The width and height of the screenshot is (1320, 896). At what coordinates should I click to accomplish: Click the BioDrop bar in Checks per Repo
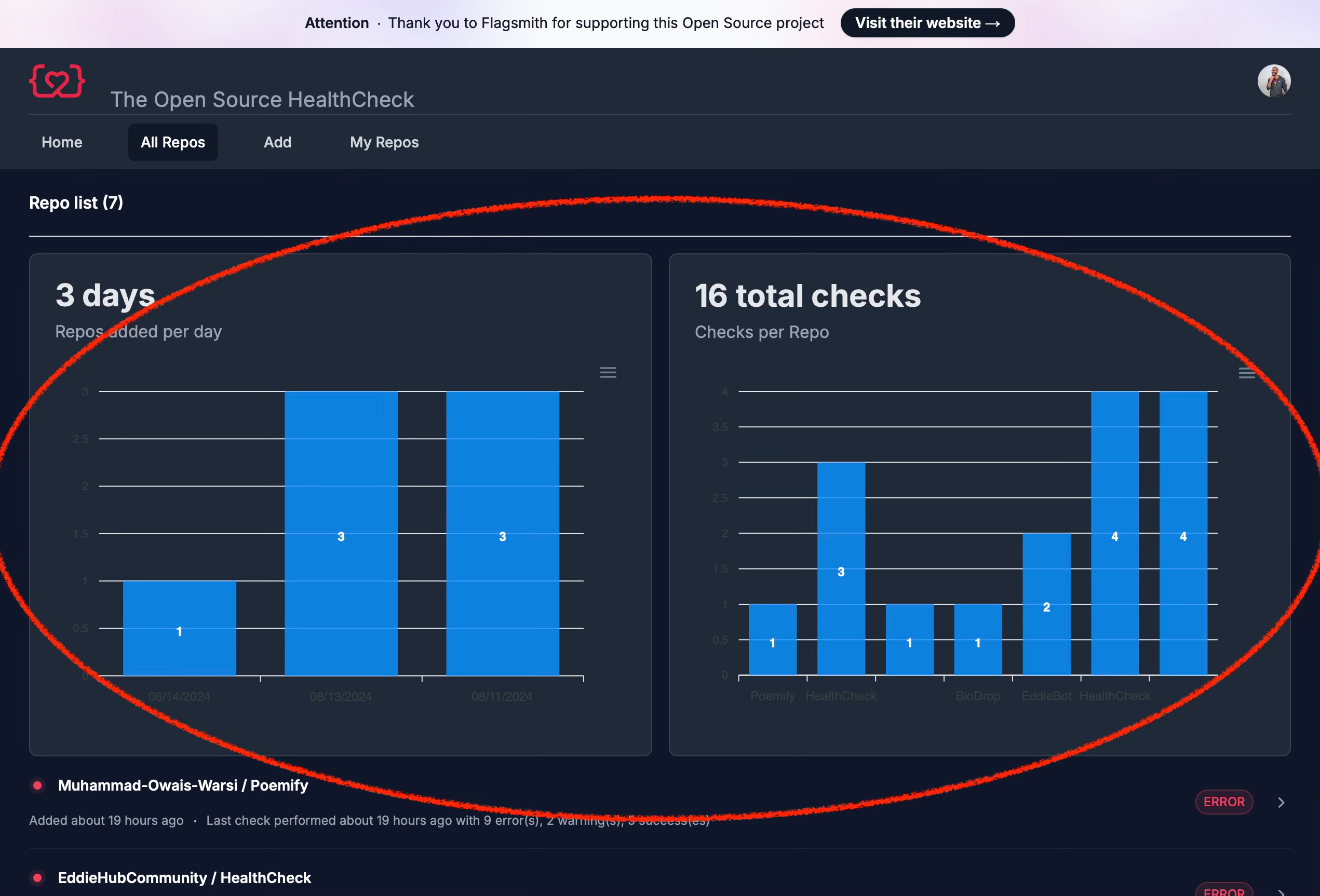point(977,640)
